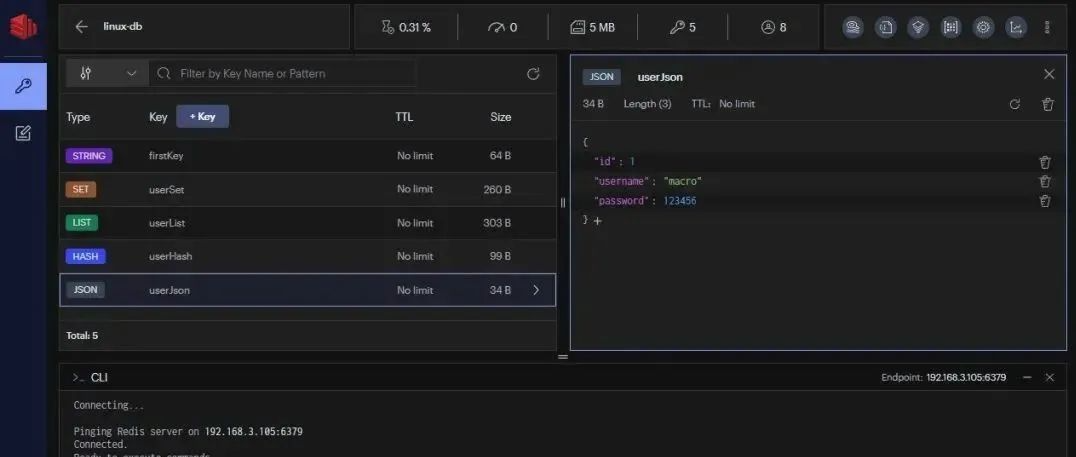Edit the userJson key name in header
1076x457 pixels.
pos(660,77)
